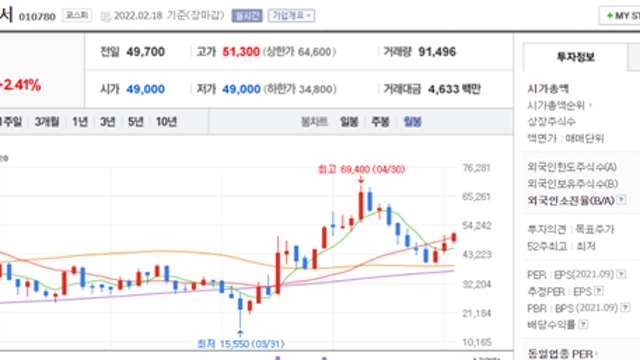Click the 52주최고 최저 label
This screenshot has width=640, height=360.
pos(561,246)
